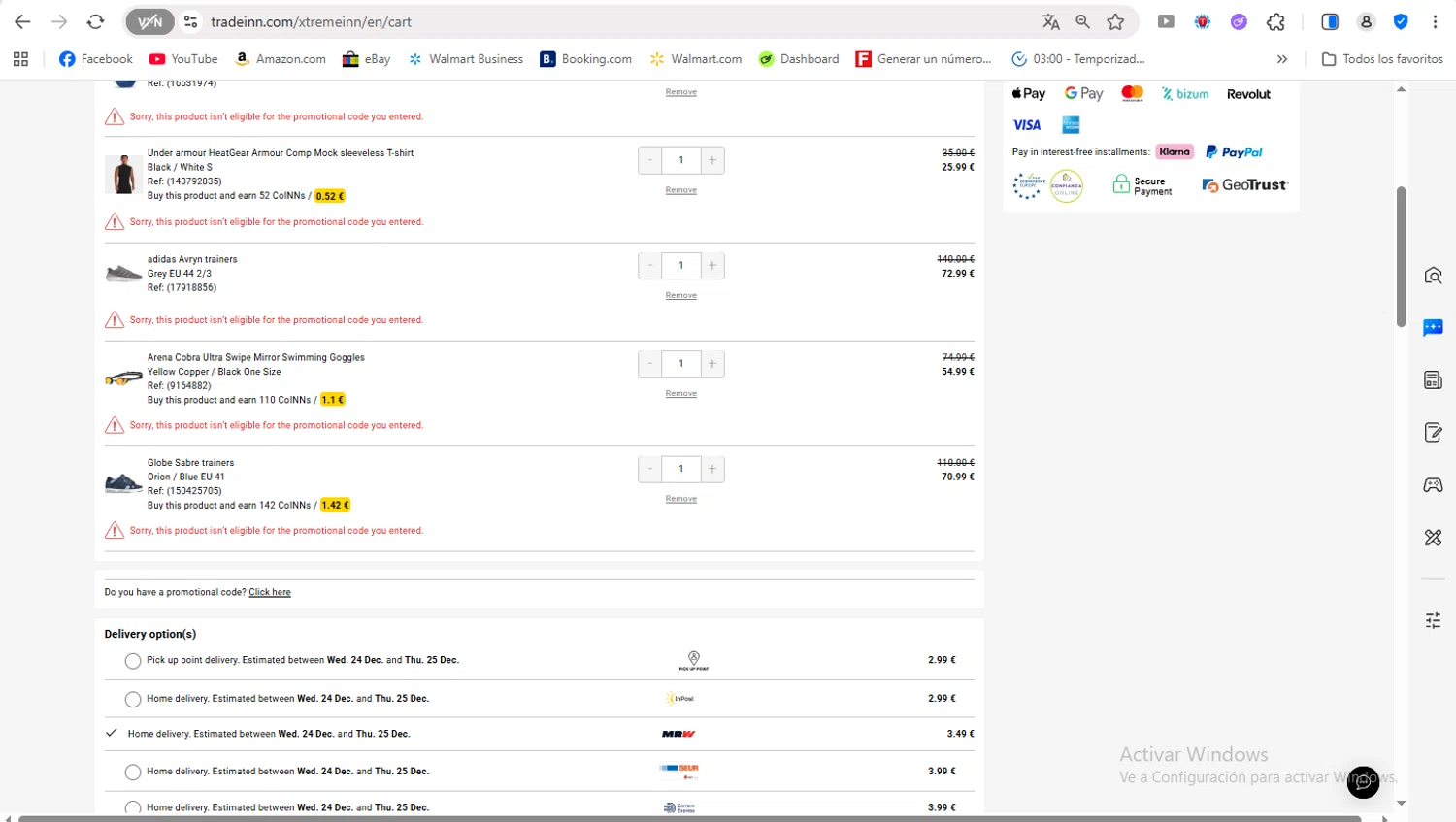Open sidebar image search icon
Screen dimensions: 1456x822
[x=1433, y=276]
